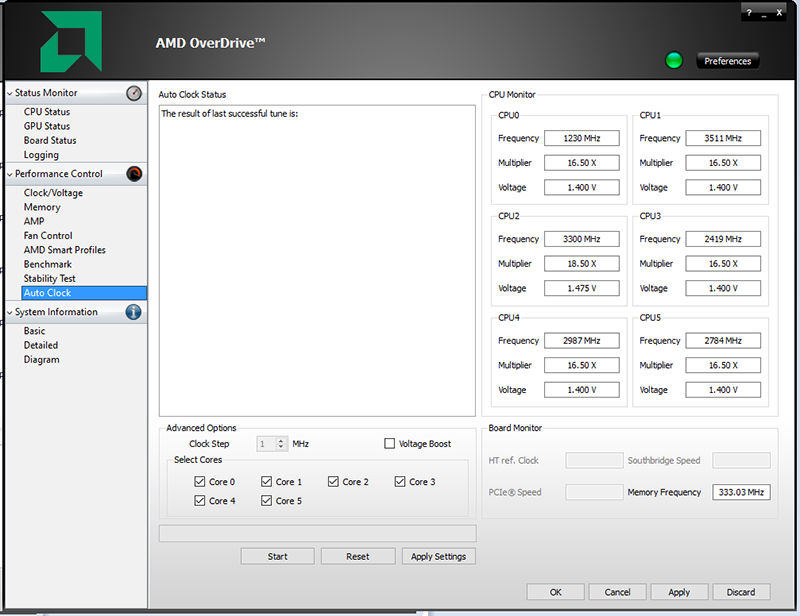This screenshot has height=616, width=800.
Task: Click Apply Settings button
Action: [x=439, y=556]
